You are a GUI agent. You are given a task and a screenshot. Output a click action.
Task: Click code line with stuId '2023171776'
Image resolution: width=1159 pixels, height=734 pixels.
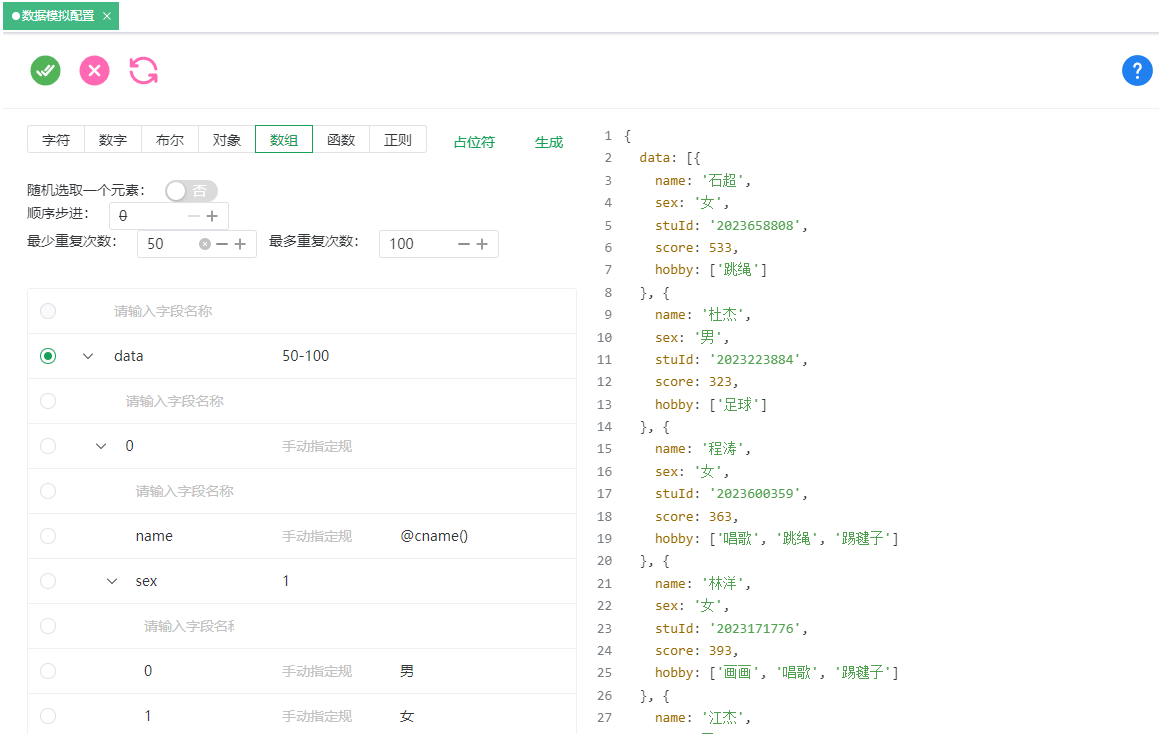pos(731,628)
